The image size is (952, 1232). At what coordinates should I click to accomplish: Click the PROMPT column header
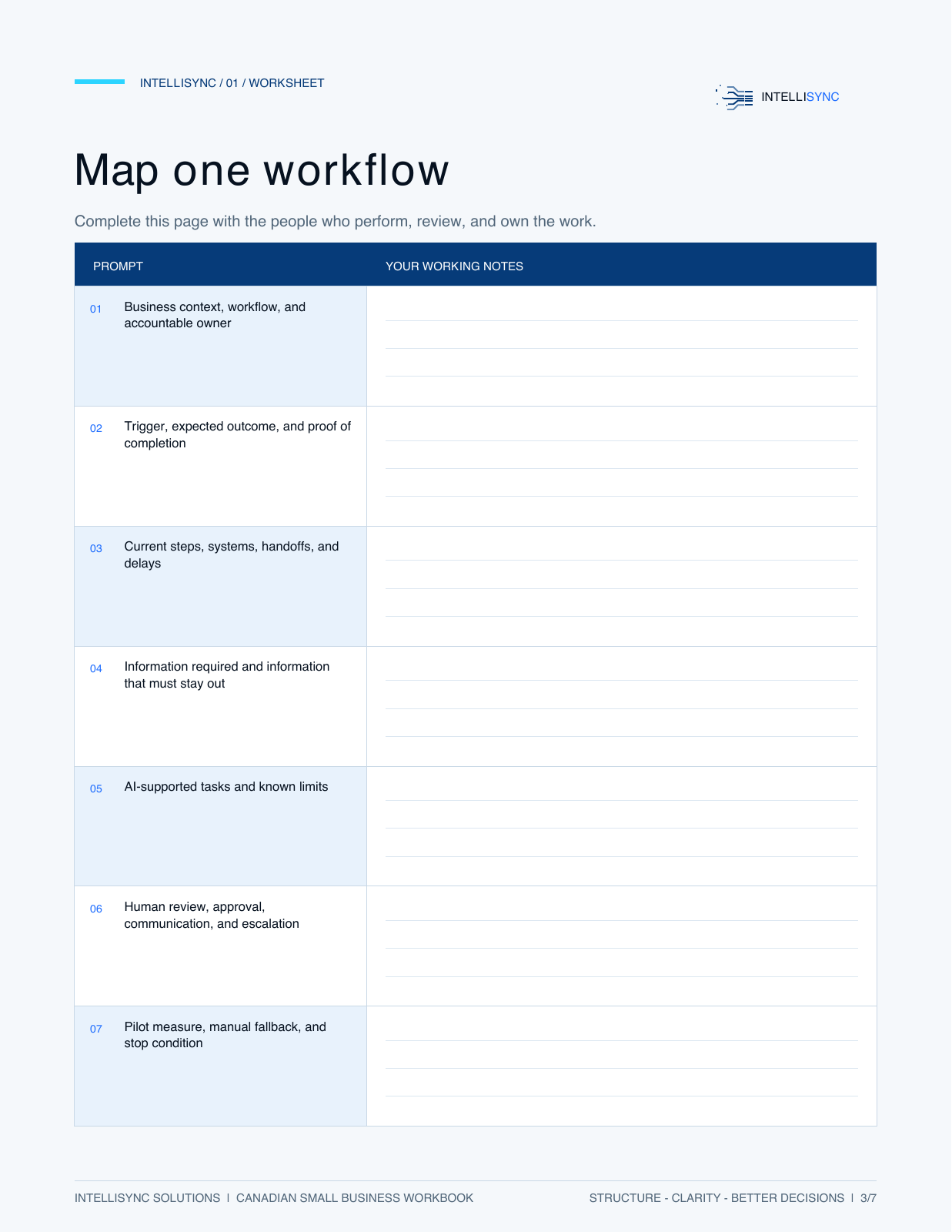(118, 266)
